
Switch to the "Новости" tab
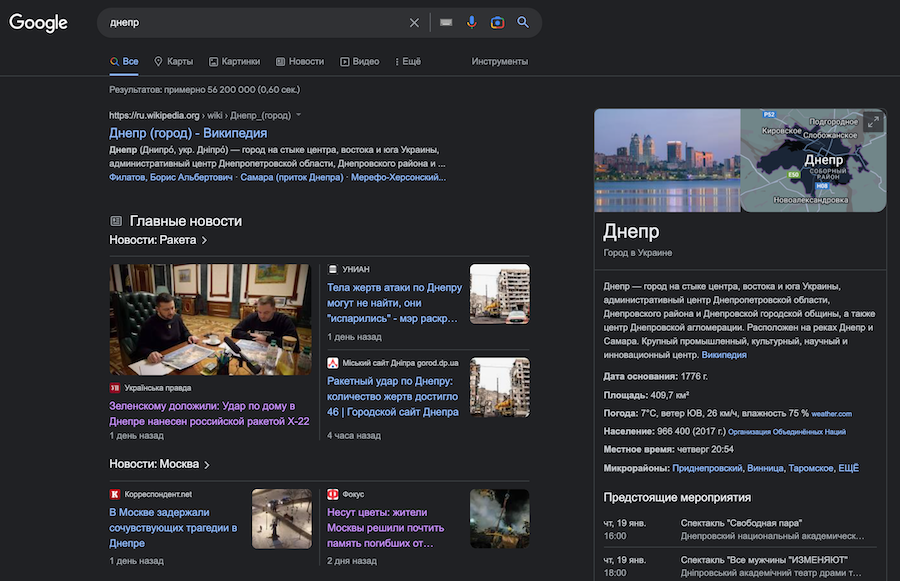pyautogui.click(x=300, y=62)
